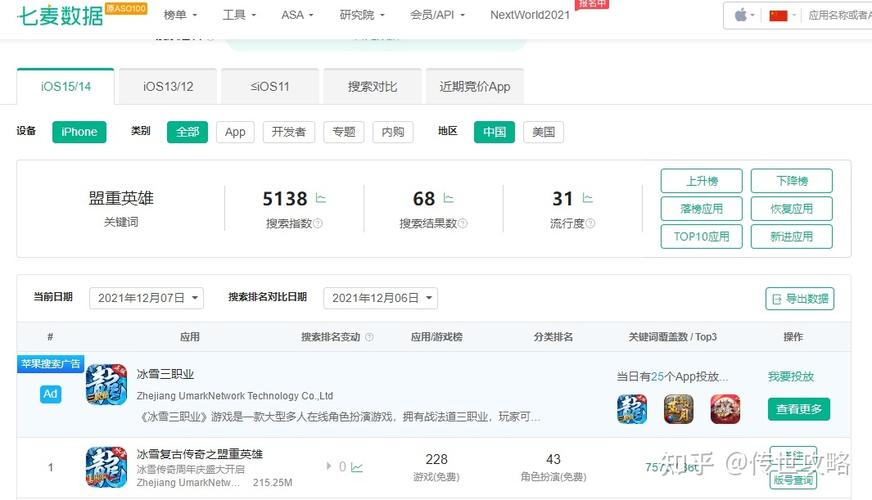Image resolution: width=872 pixels, height=500 pixels.
Task: View popularity trend chart icon beside 31
Action: pyautogui.click(x=588, y=198)
